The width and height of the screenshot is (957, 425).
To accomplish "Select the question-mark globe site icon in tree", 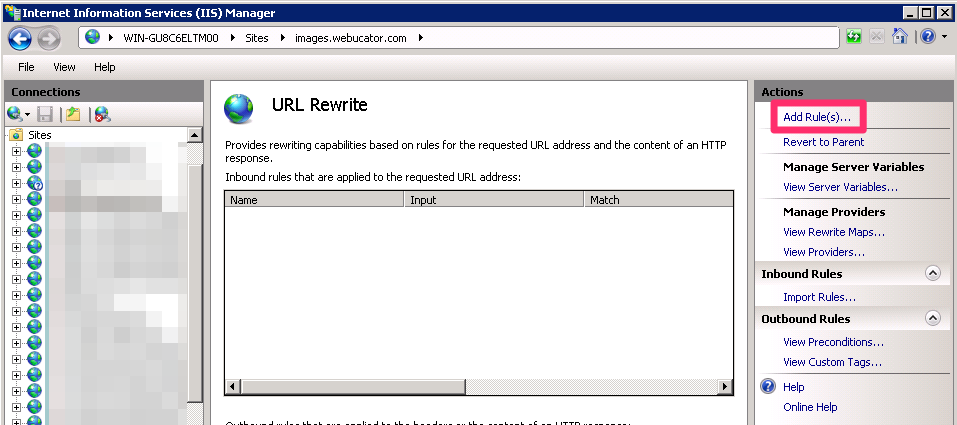I will pyautogui.click(x=35, y=183).
